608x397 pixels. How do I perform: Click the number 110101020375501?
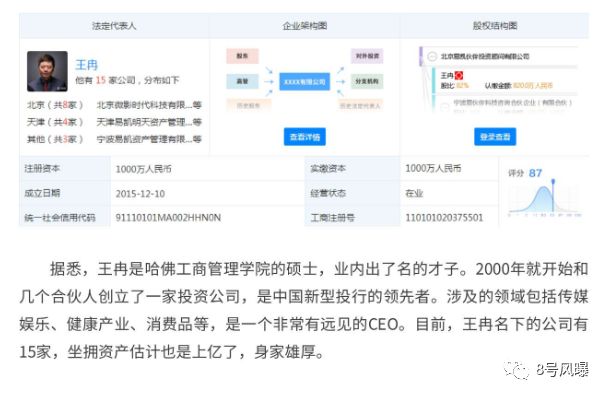444,217
